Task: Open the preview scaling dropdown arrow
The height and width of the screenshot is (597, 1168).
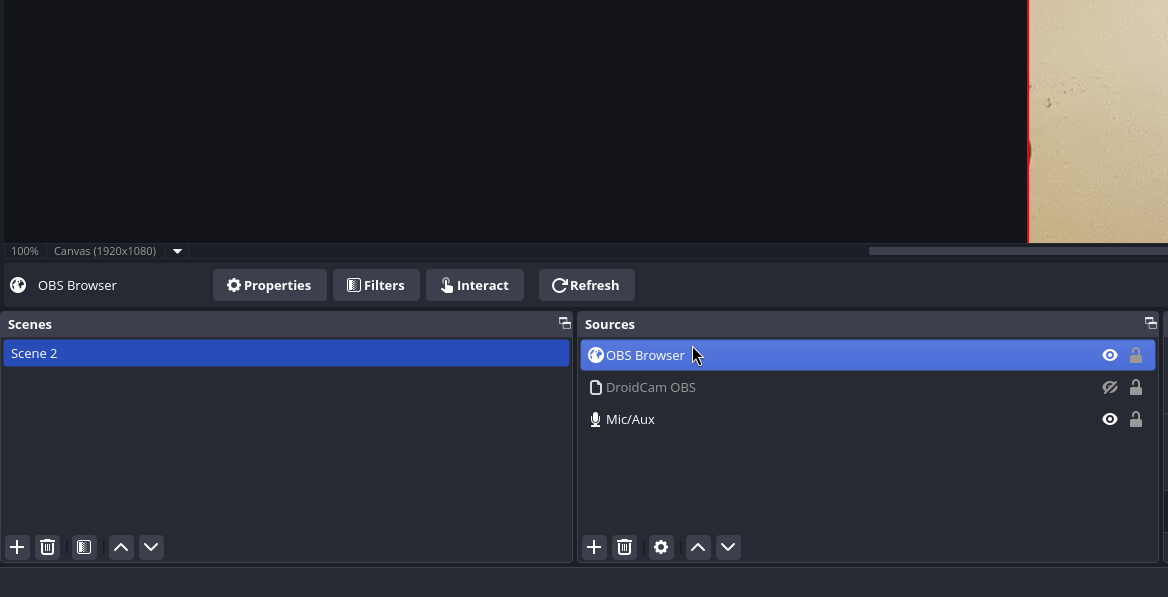Action: click(x=177, y=251)
